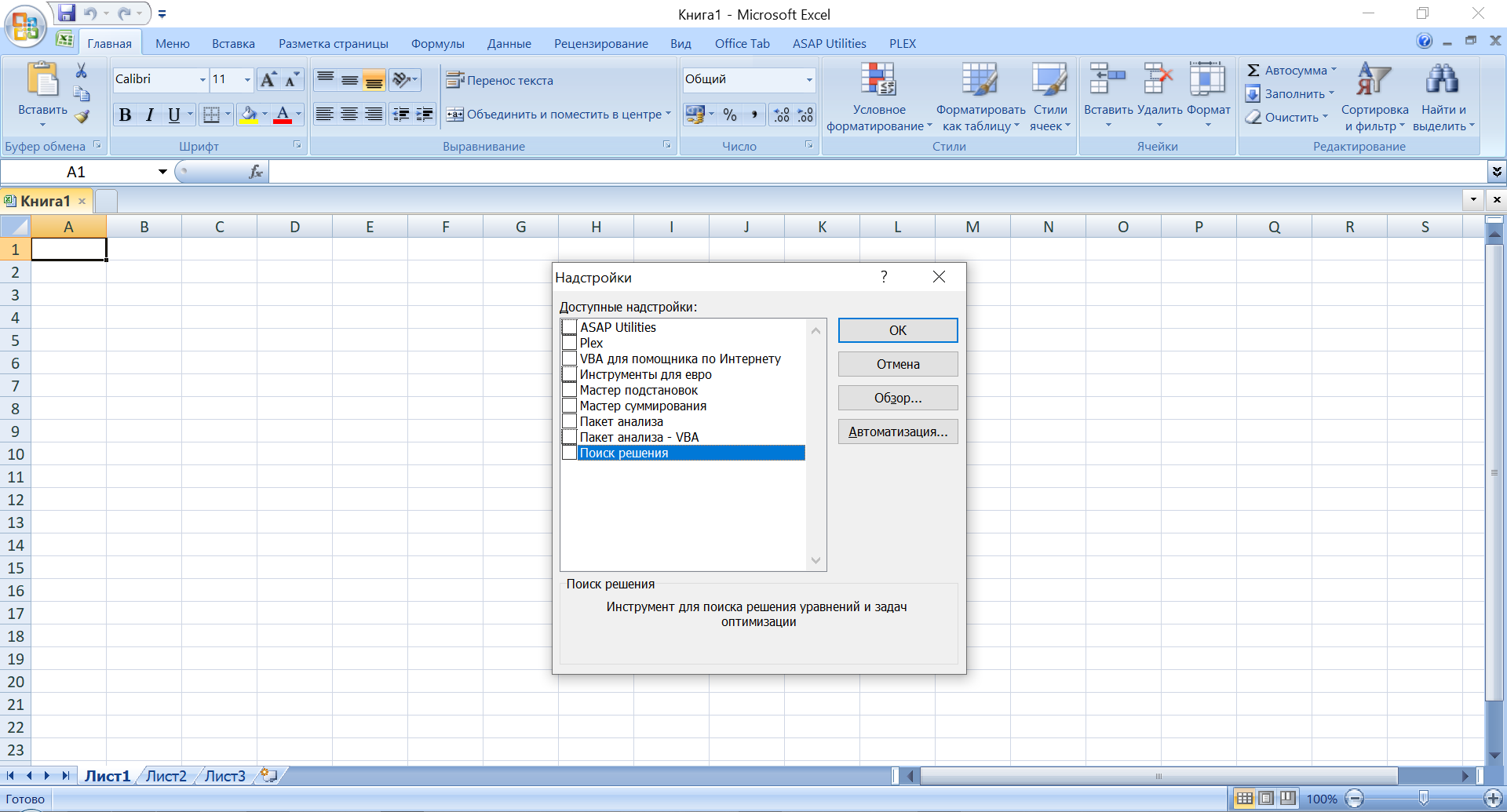
Task: Check Поиск решения checkbox
Action: click(x=569, y=453)
